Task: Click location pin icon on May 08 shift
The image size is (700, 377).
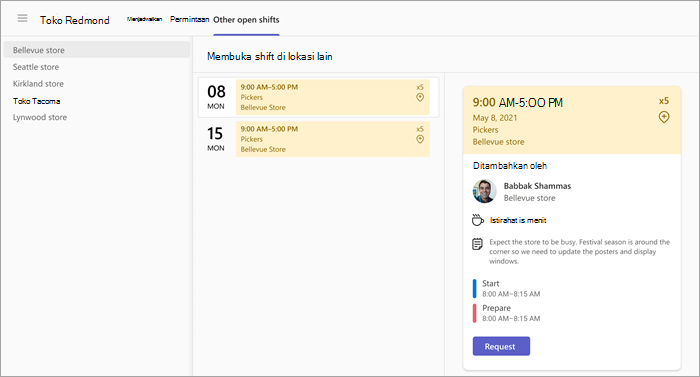Action: (420, 97)
